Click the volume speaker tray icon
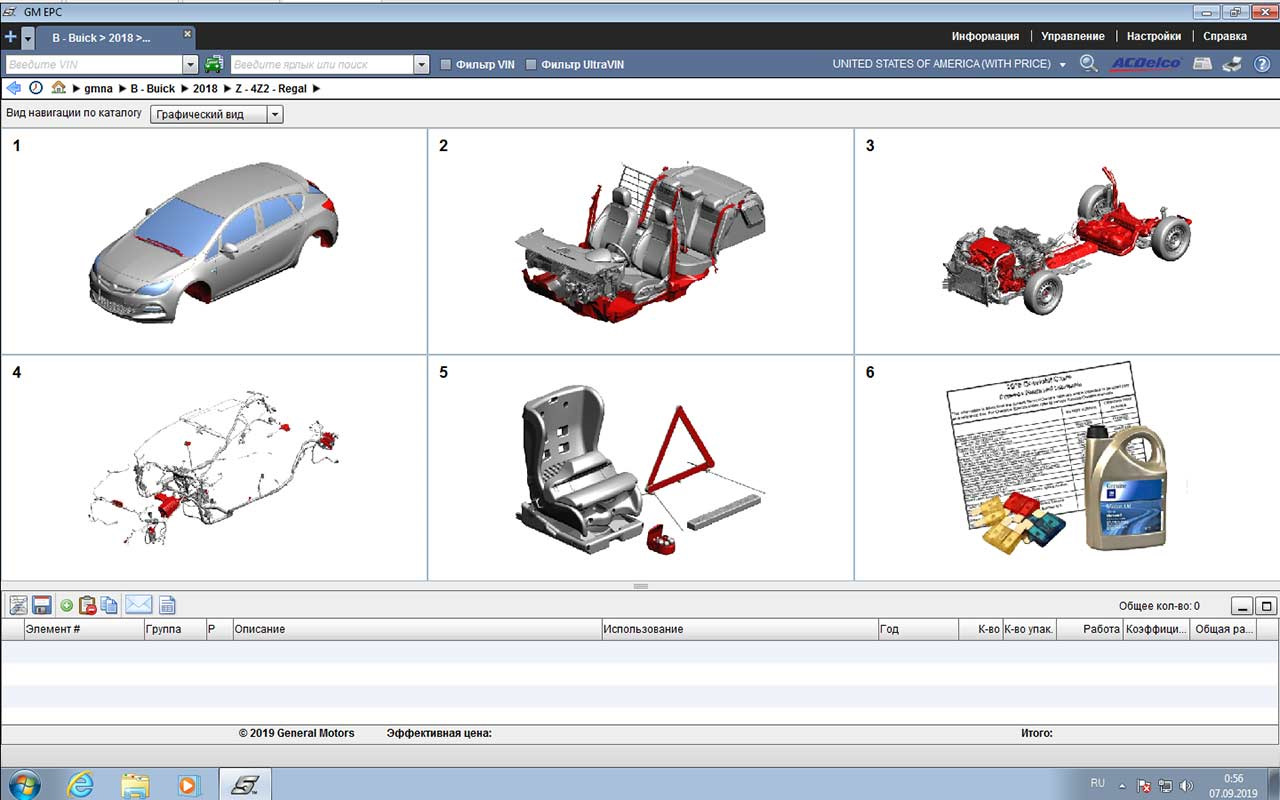The height and width of the screenshot is (800, 1280). click(1186, 786)
